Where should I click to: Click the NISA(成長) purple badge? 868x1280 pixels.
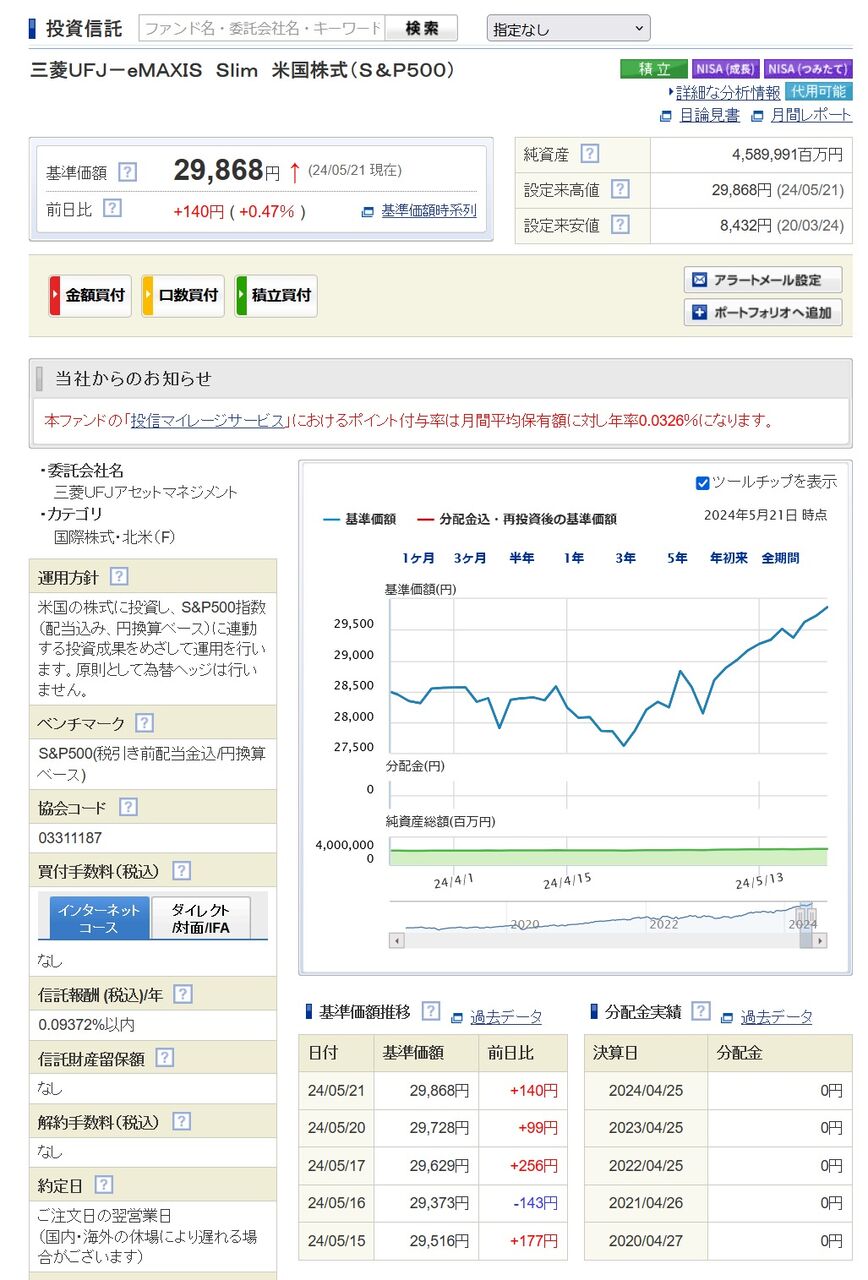coord(726,69)
